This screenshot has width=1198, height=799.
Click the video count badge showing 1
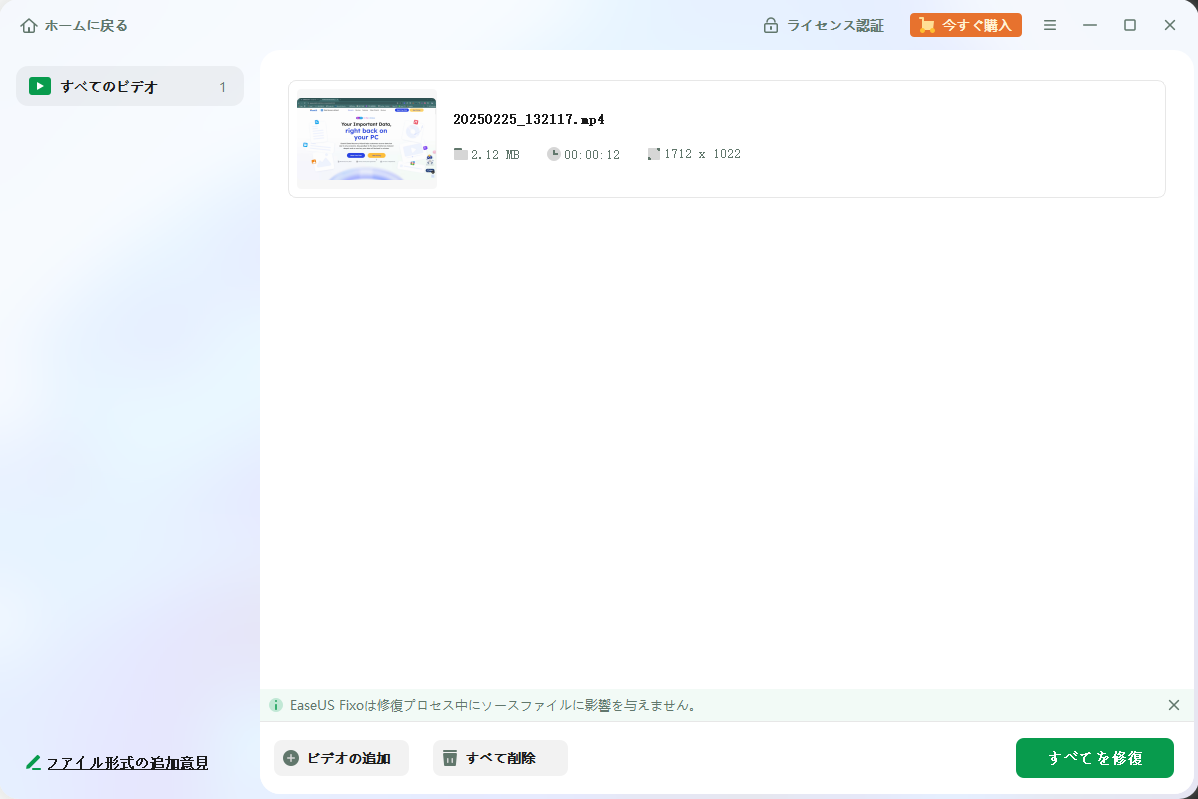(222, 87)
